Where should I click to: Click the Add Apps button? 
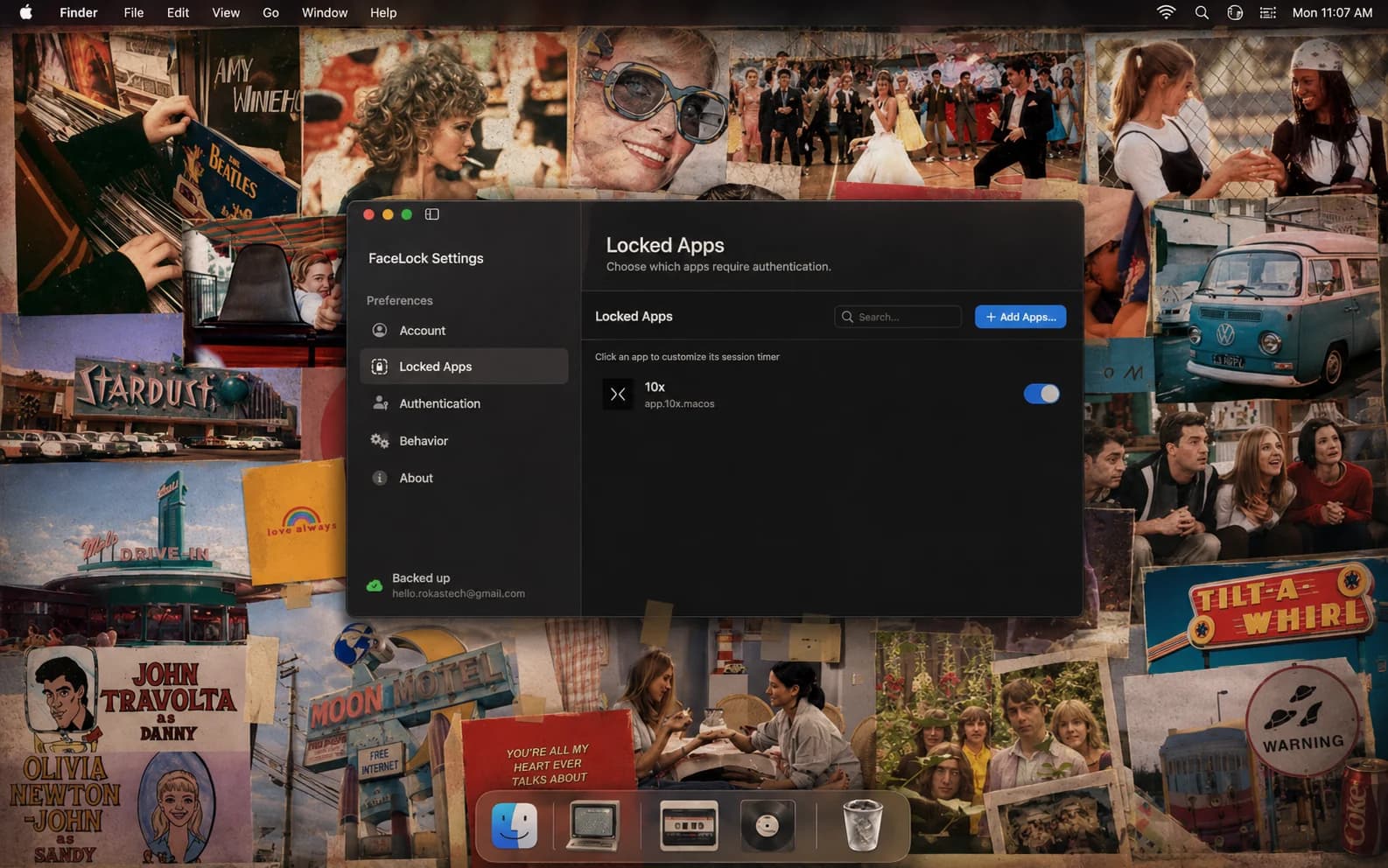(1020, 317)
